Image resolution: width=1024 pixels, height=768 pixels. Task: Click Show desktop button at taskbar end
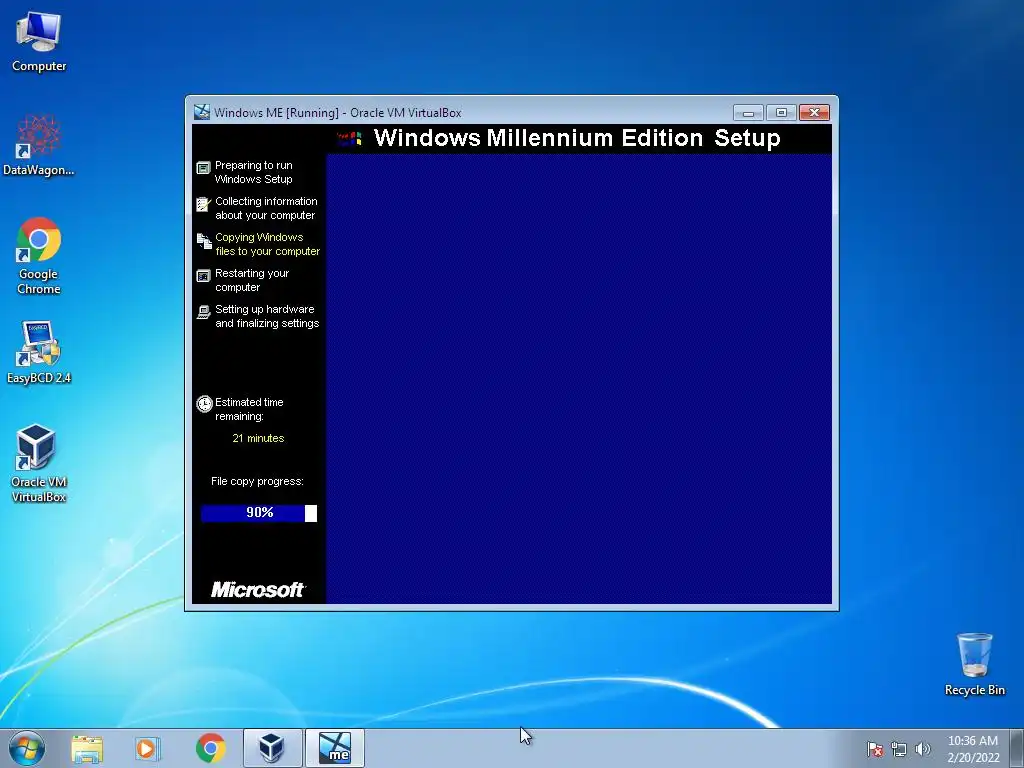click(x=1019, y=748)
